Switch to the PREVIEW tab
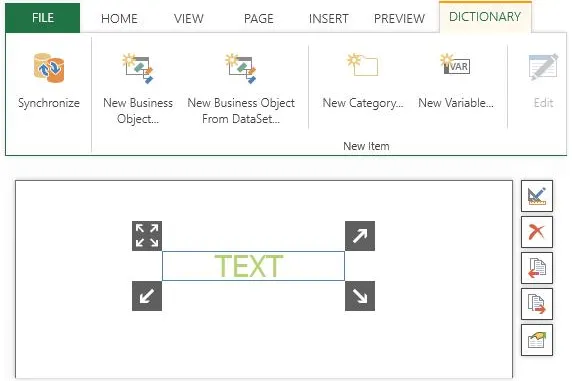This screenshot has height=381, width=572. pos(399,18)
